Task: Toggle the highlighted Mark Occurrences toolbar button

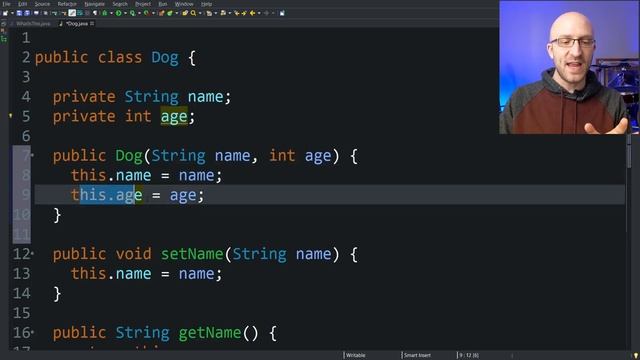Action: (72, 13)
